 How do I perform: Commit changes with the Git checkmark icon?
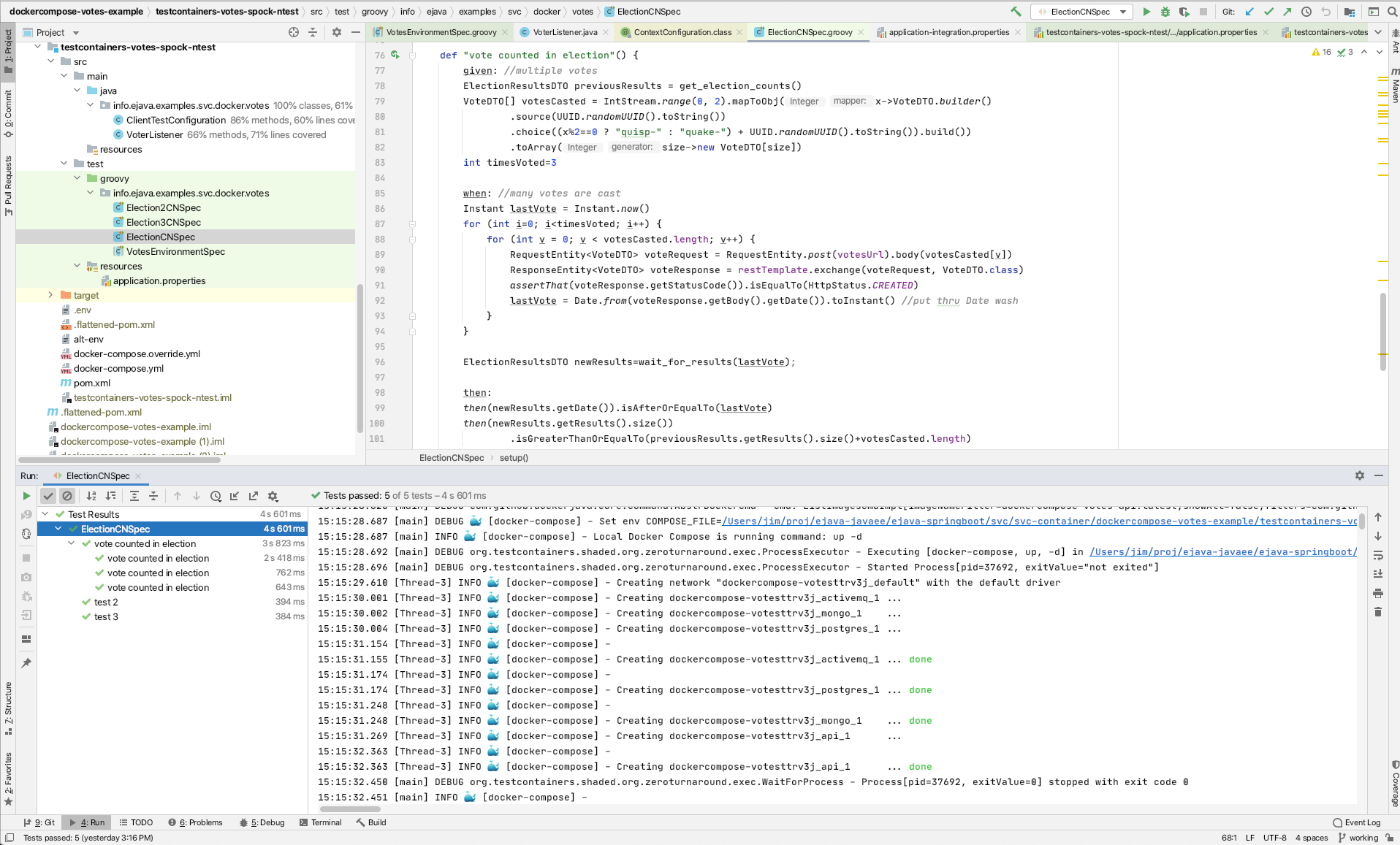[x=1268, y=12]
